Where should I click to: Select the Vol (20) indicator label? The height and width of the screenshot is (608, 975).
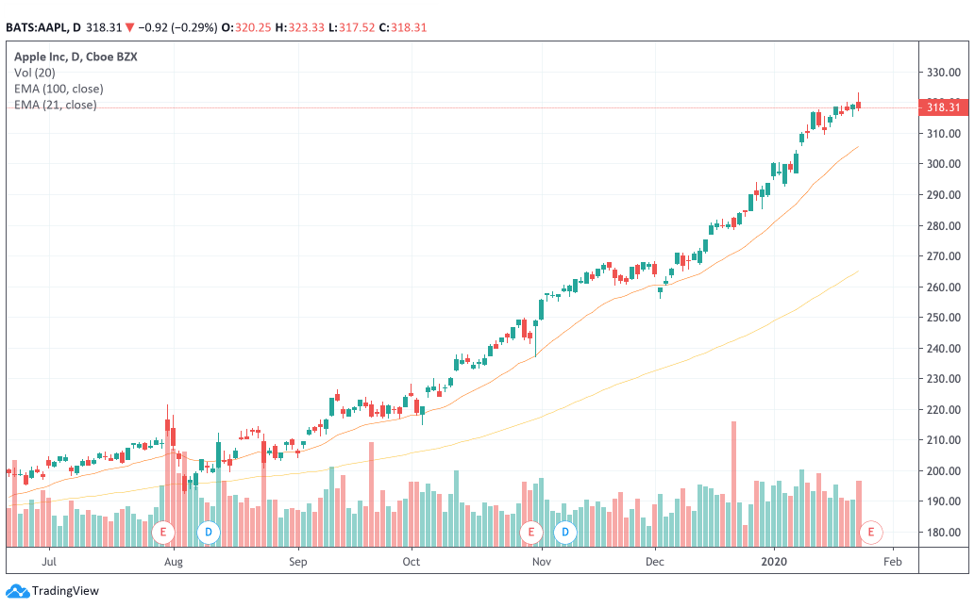pyautogui.click(x=35, y=73)
